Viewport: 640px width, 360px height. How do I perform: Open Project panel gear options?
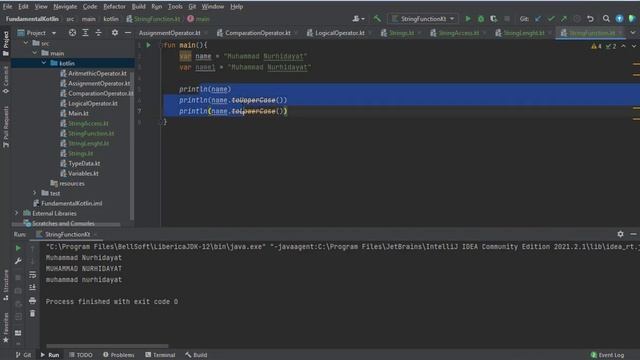(x=115, y=33)
